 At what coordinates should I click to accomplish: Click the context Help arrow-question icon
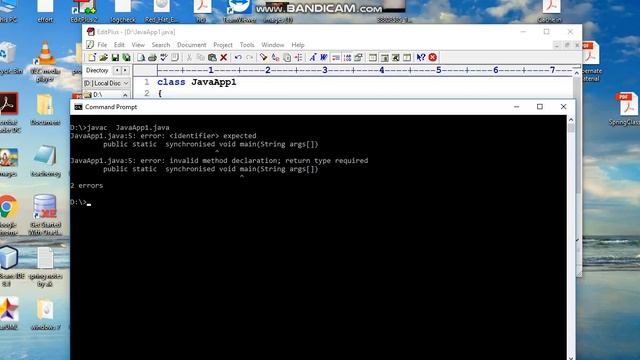pyautogui.click(x=421, y=58)
